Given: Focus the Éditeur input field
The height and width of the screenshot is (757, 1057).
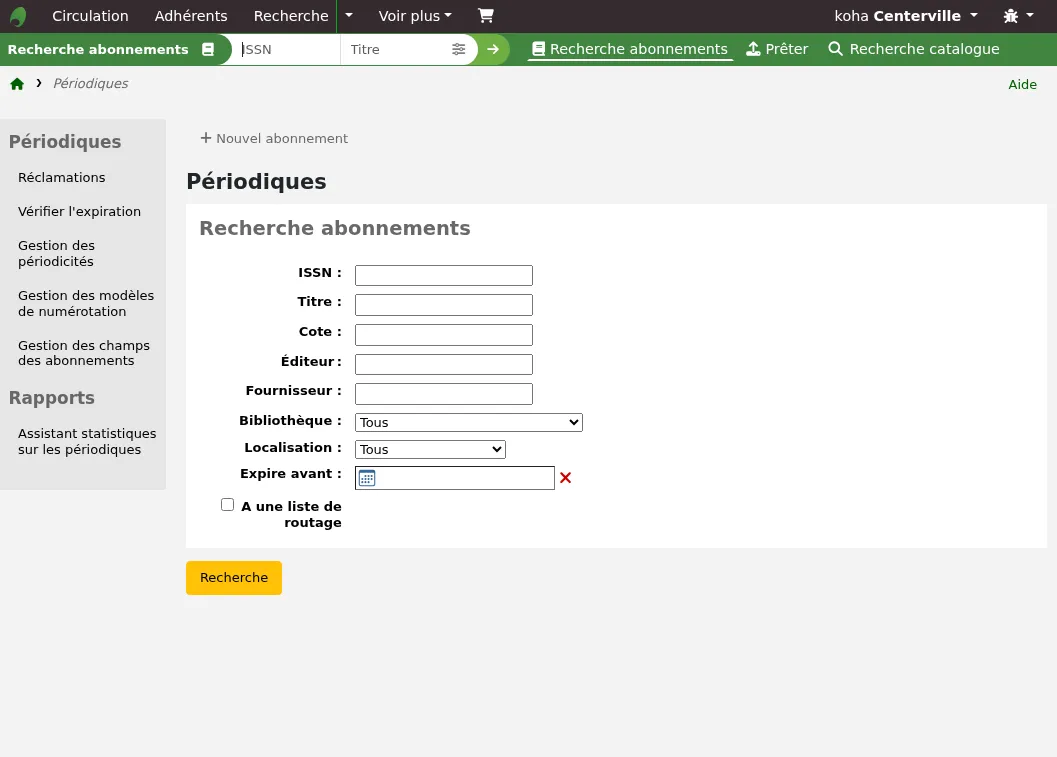Looking at the screenshot, I should point(444,364).
